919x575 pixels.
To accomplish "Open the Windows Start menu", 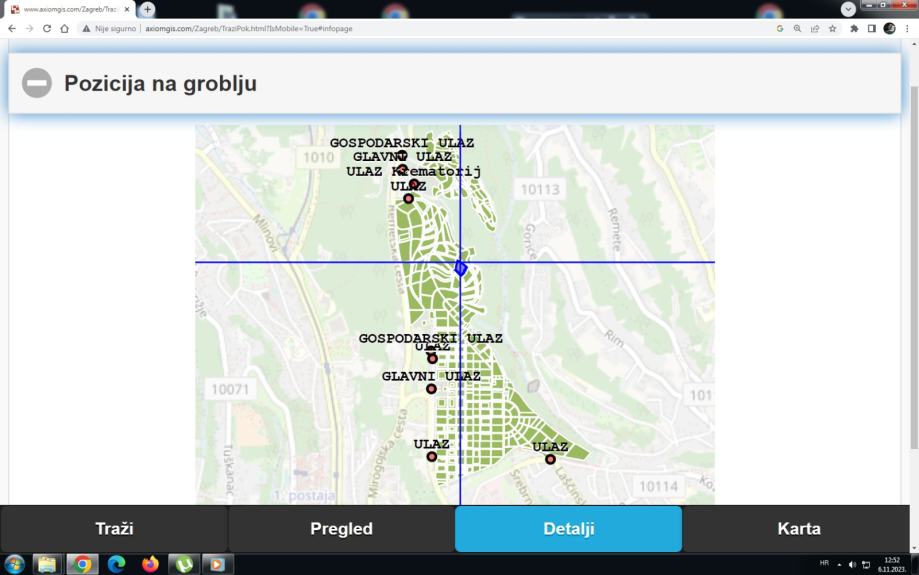I will click(14, 564).
